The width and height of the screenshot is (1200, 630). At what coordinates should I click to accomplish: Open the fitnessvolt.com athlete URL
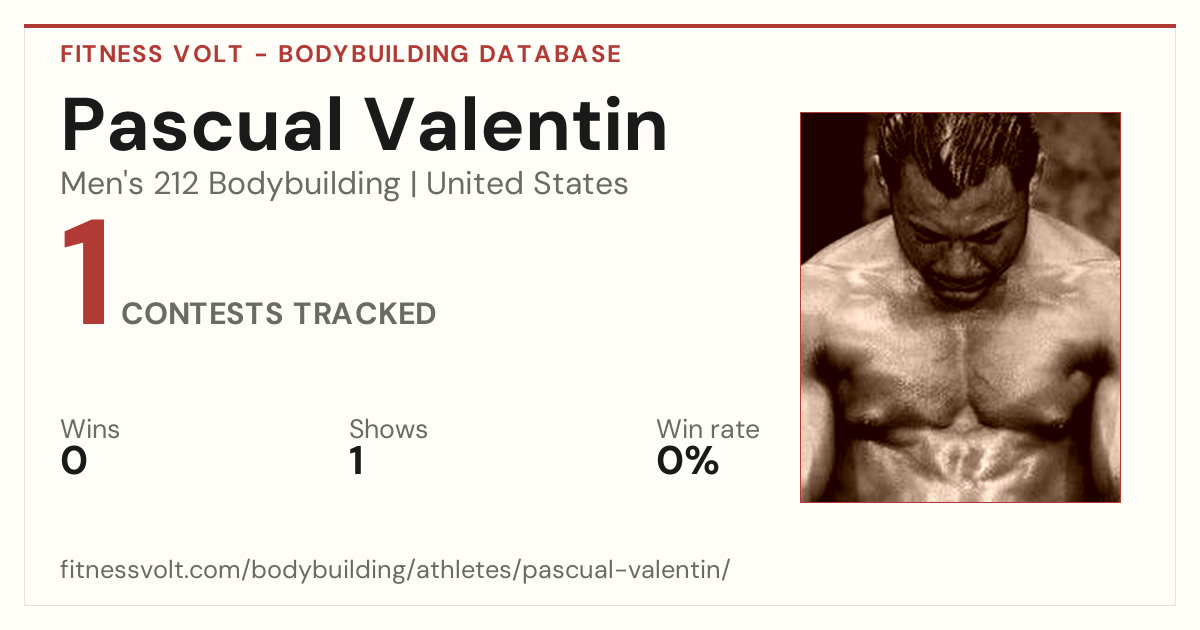[395, 571]
